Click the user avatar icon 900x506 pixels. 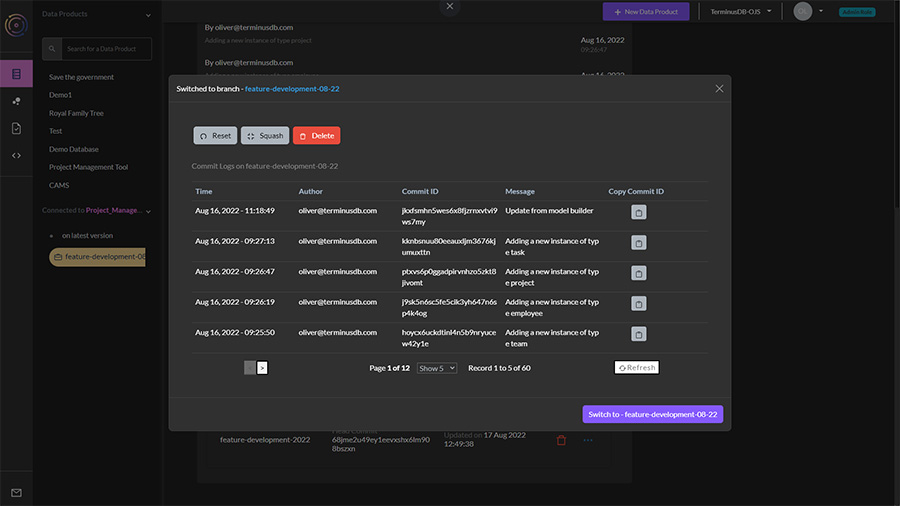(x=802, y=11)
